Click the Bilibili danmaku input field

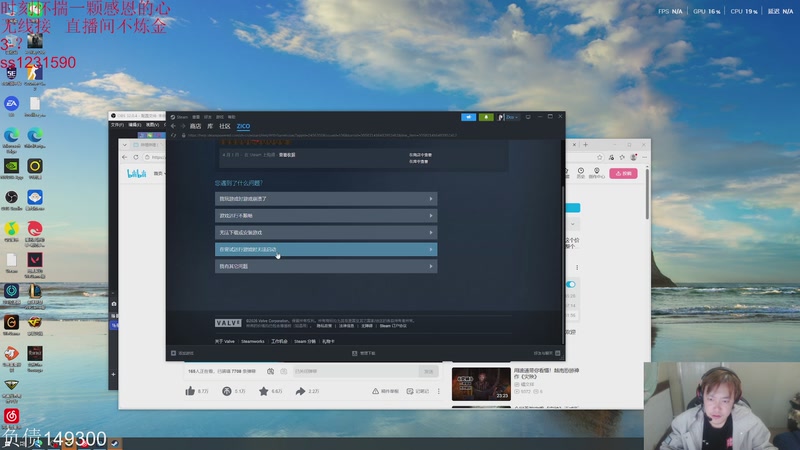pos(355,371)
